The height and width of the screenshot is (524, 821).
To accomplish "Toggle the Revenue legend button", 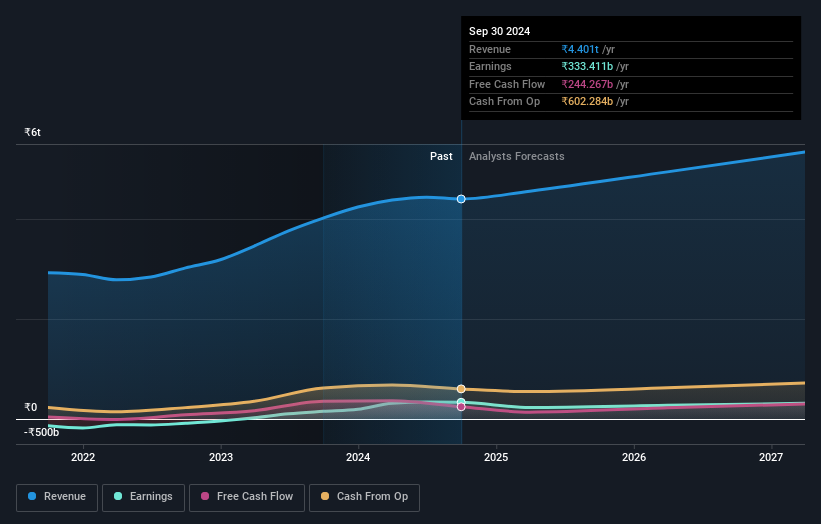I will point(57,497).
